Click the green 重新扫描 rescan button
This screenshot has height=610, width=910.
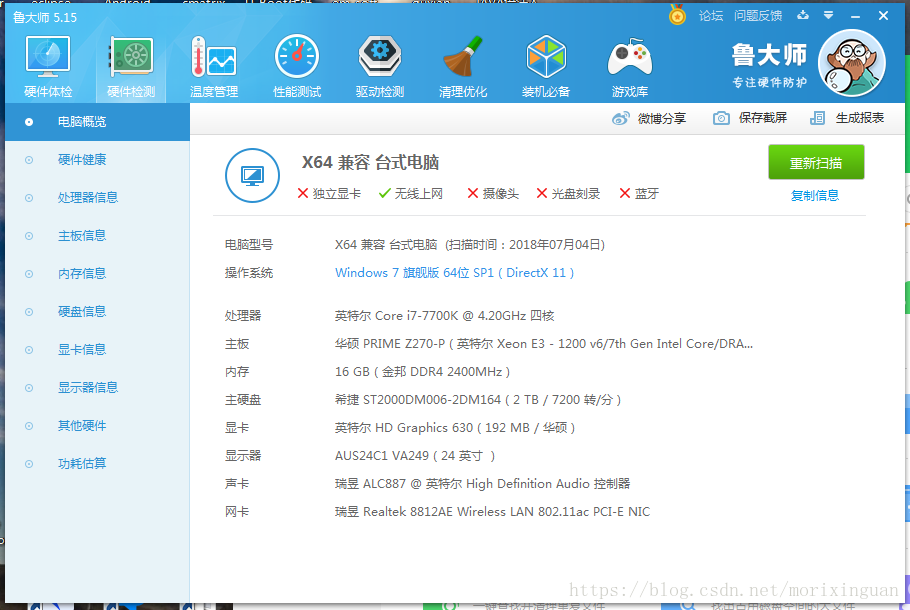pyautogui.click(x=816, y=163)
